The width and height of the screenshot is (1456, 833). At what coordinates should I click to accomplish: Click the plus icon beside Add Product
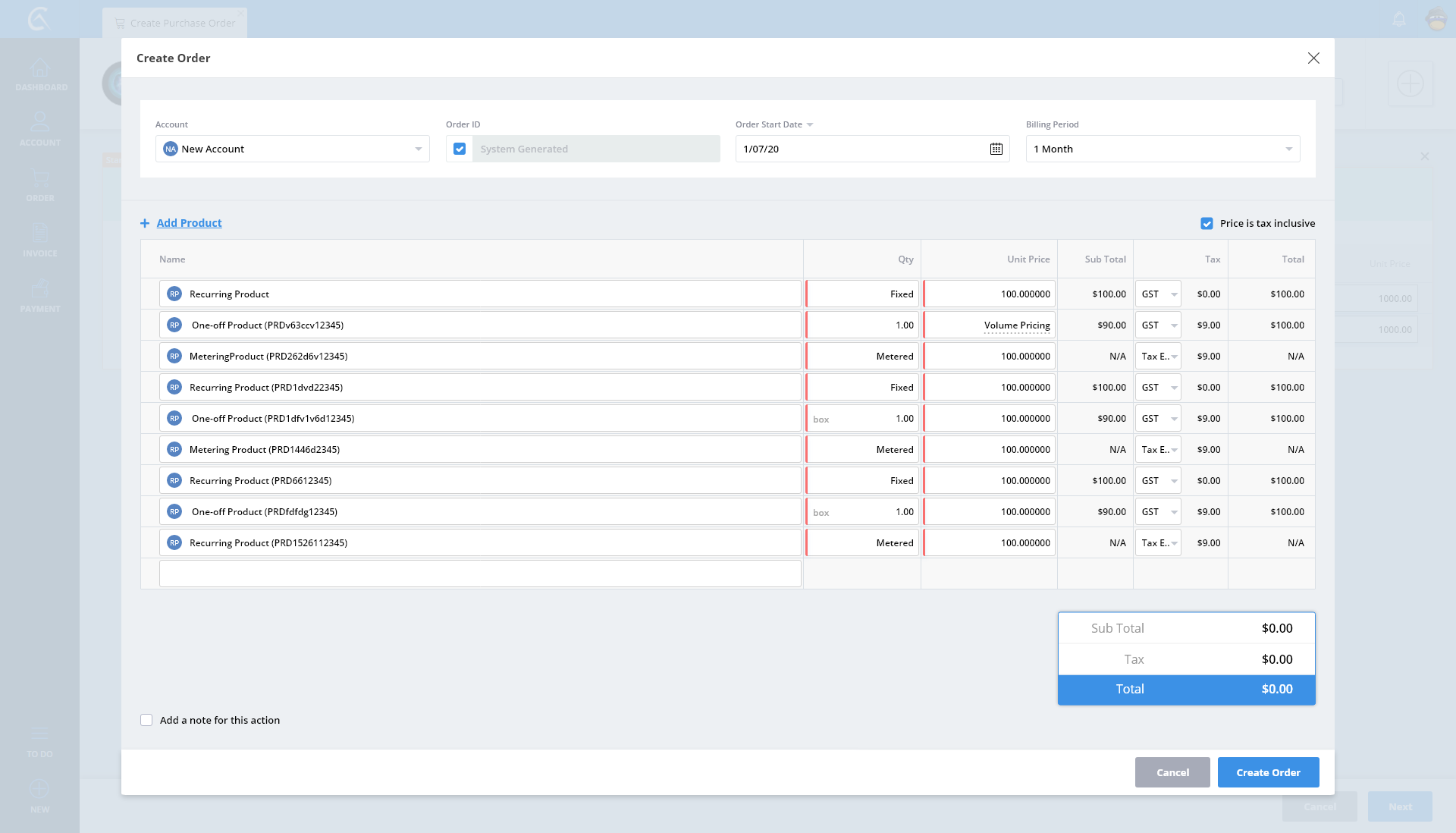(145, 223)
